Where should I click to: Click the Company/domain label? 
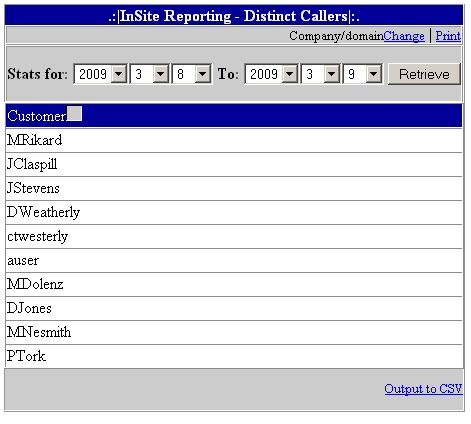336,36
